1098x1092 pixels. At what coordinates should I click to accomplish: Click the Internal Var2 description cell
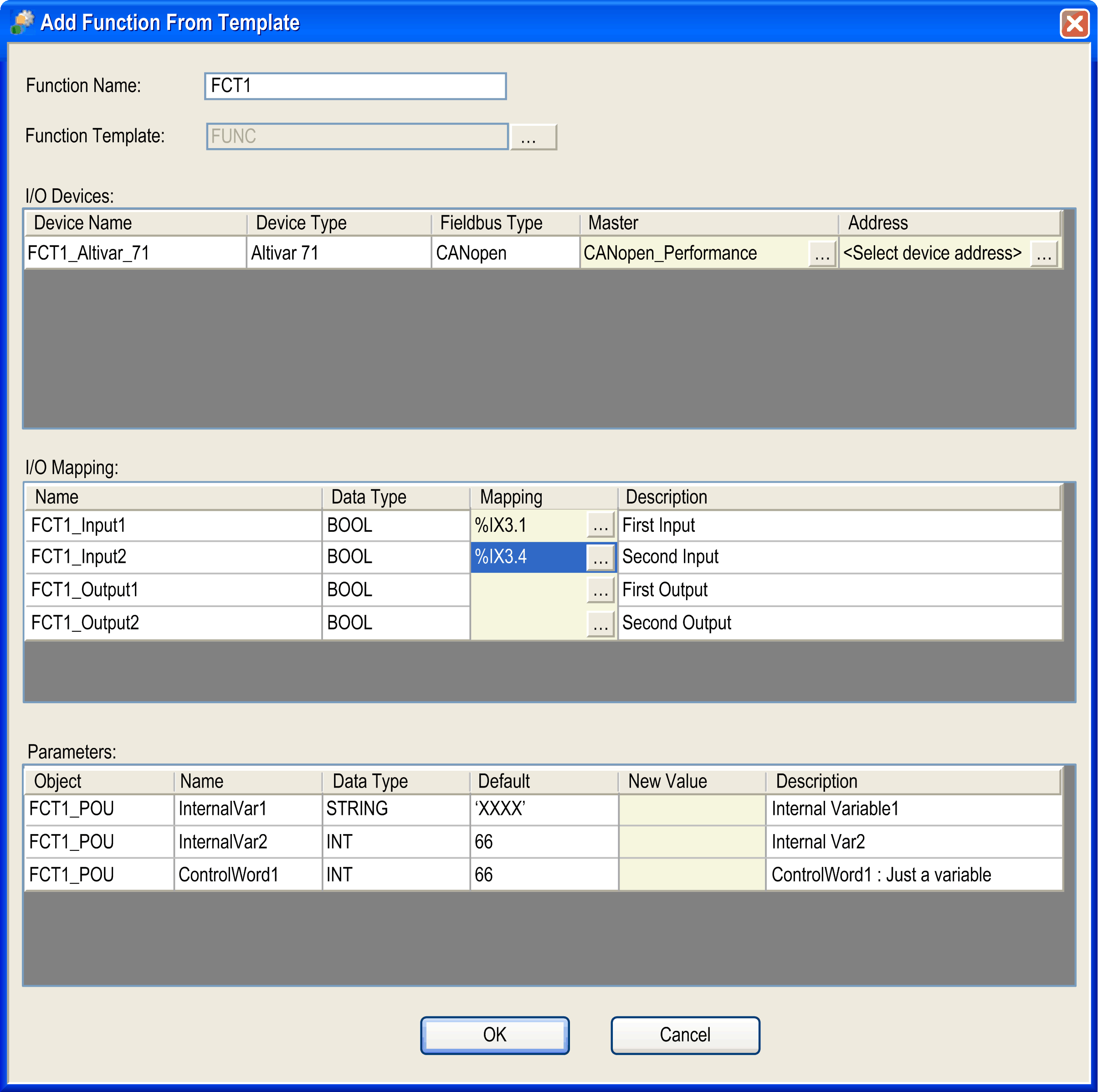[x=914, y=842]
